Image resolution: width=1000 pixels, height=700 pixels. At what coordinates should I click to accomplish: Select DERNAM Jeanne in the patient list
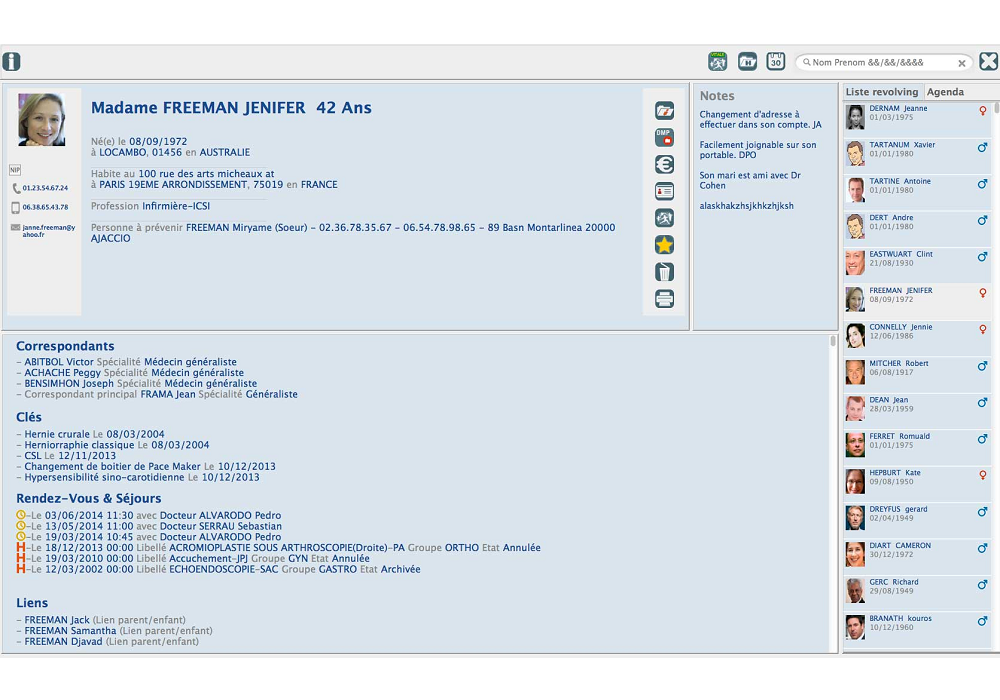(x=897, y=108)
